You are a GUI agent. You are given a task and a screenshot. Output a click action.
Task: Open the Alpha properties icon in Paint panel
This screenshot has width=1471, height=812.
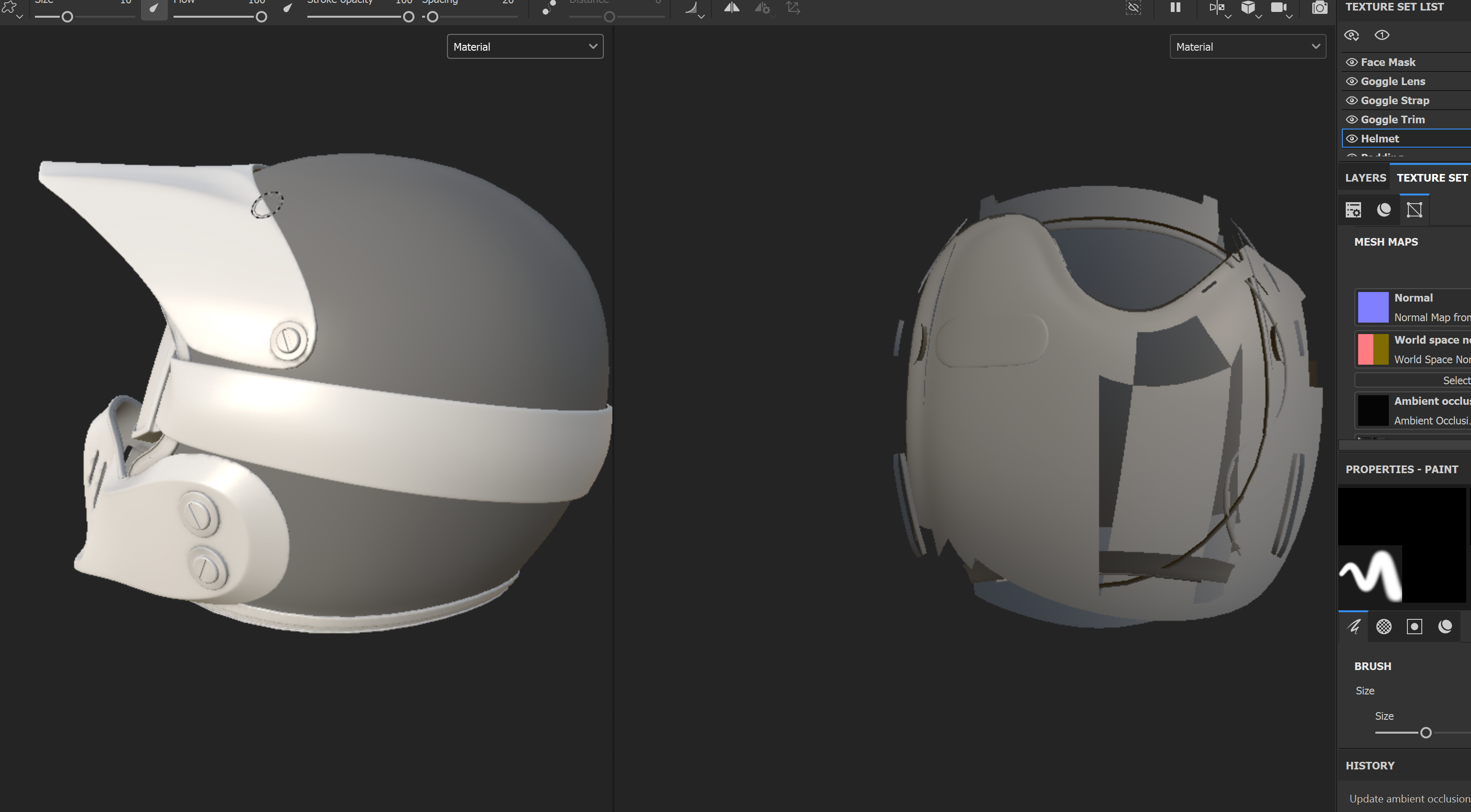pos(1384,627)
